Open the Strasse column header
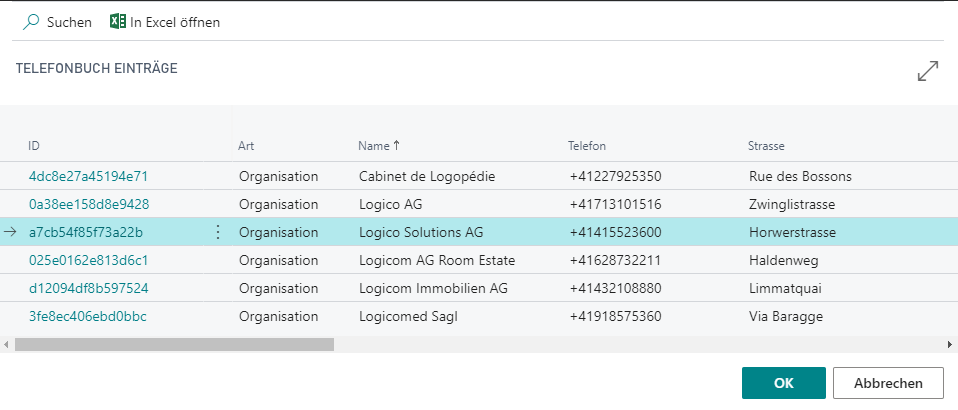The height and width of the screenshot is (410, 958). pyautogui.click(x=766, y=146)
